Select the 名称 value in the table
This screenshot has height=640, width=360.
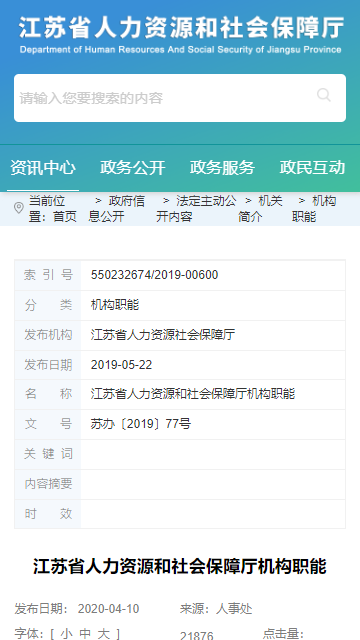pos(193,394)
